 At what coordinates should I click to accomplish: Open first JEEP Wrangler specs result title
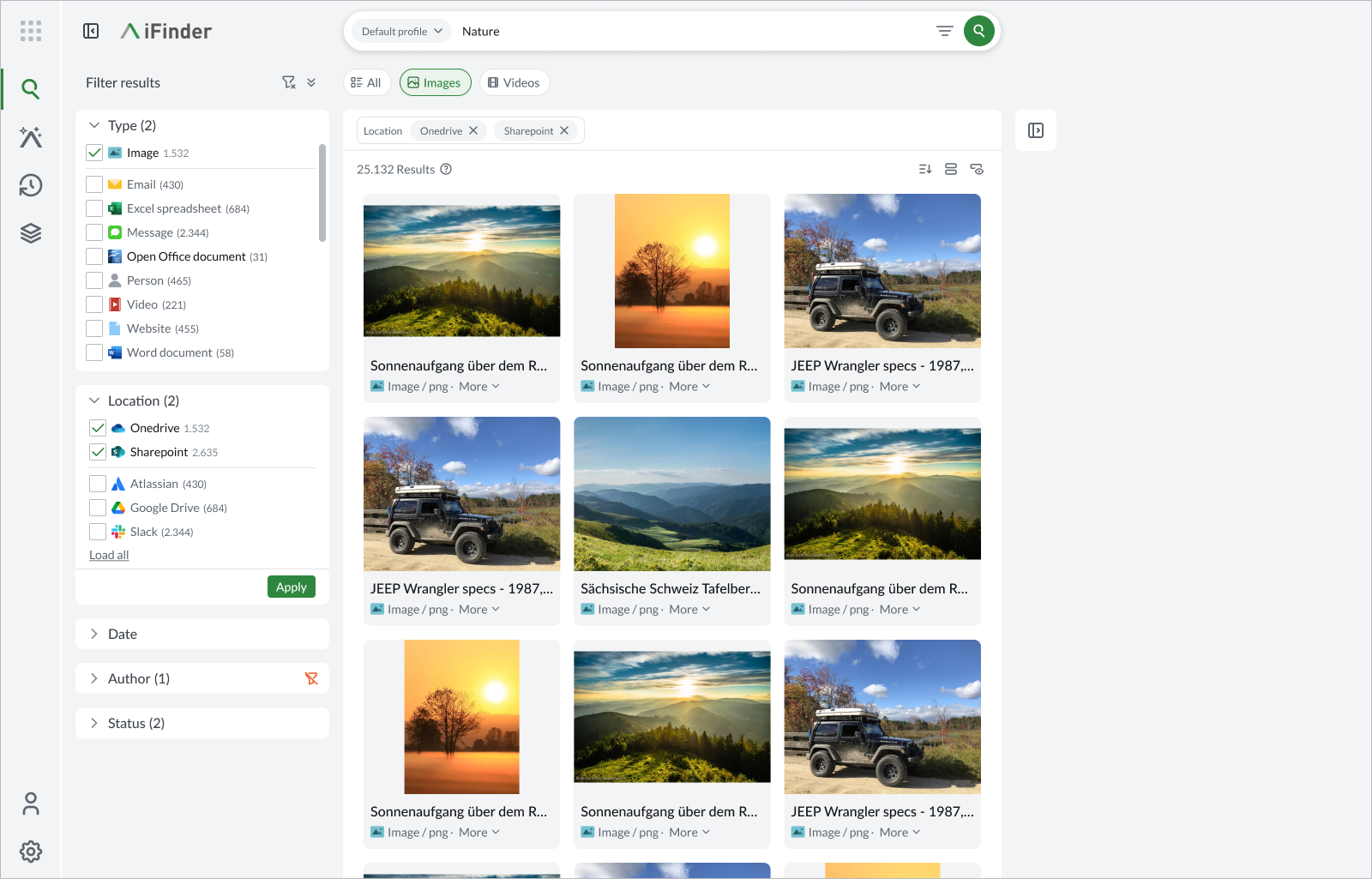pos(882,365)
